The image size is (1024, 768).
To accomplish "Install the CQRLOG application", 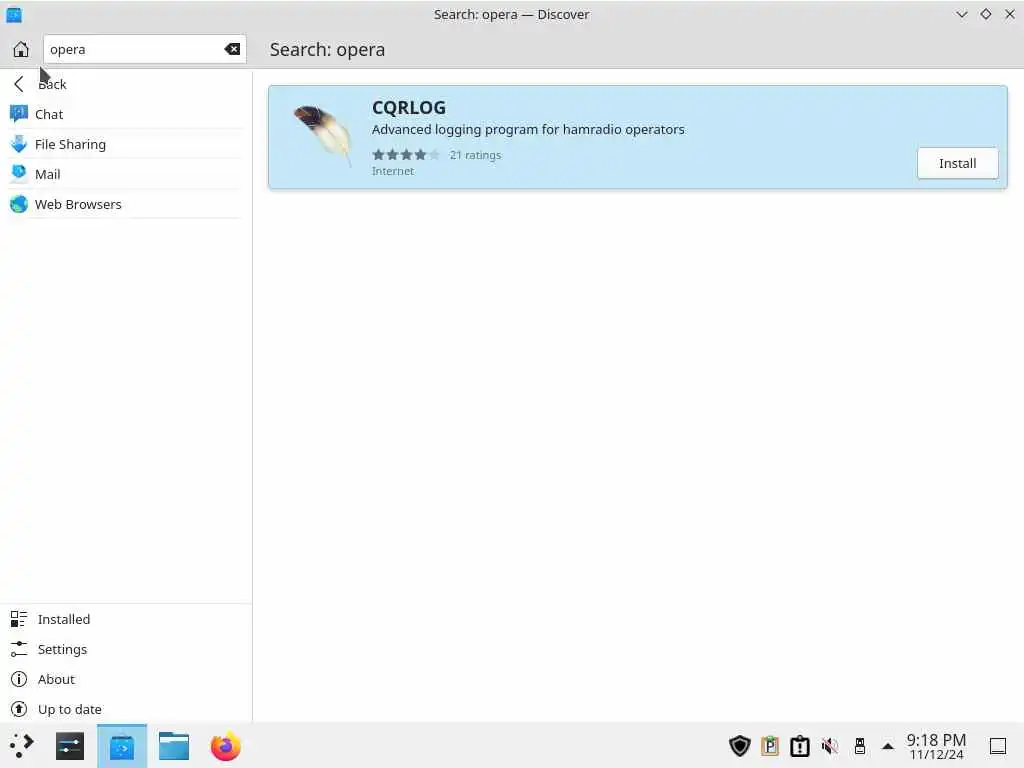I will 957,163.
